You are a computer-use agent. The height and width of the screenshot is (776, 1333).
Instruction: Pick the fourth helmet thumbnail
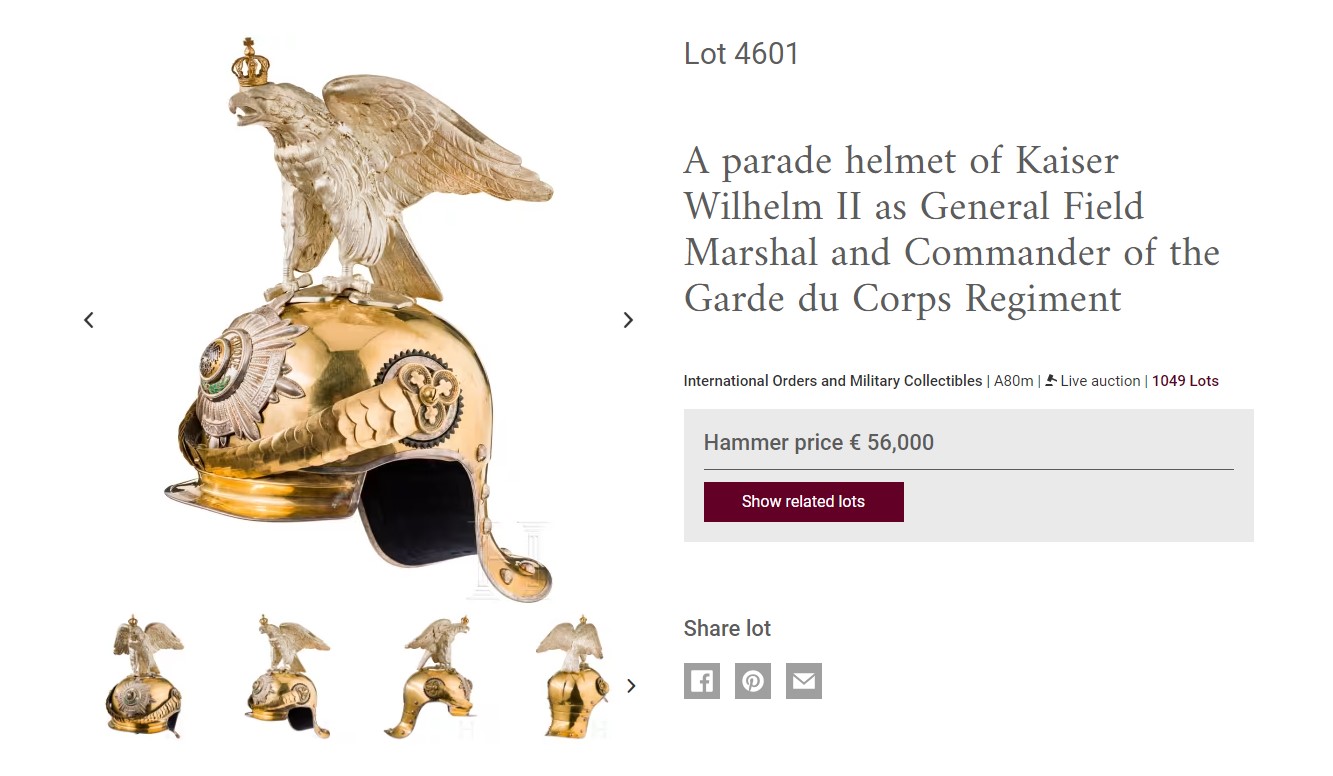(x=572, y=677)
